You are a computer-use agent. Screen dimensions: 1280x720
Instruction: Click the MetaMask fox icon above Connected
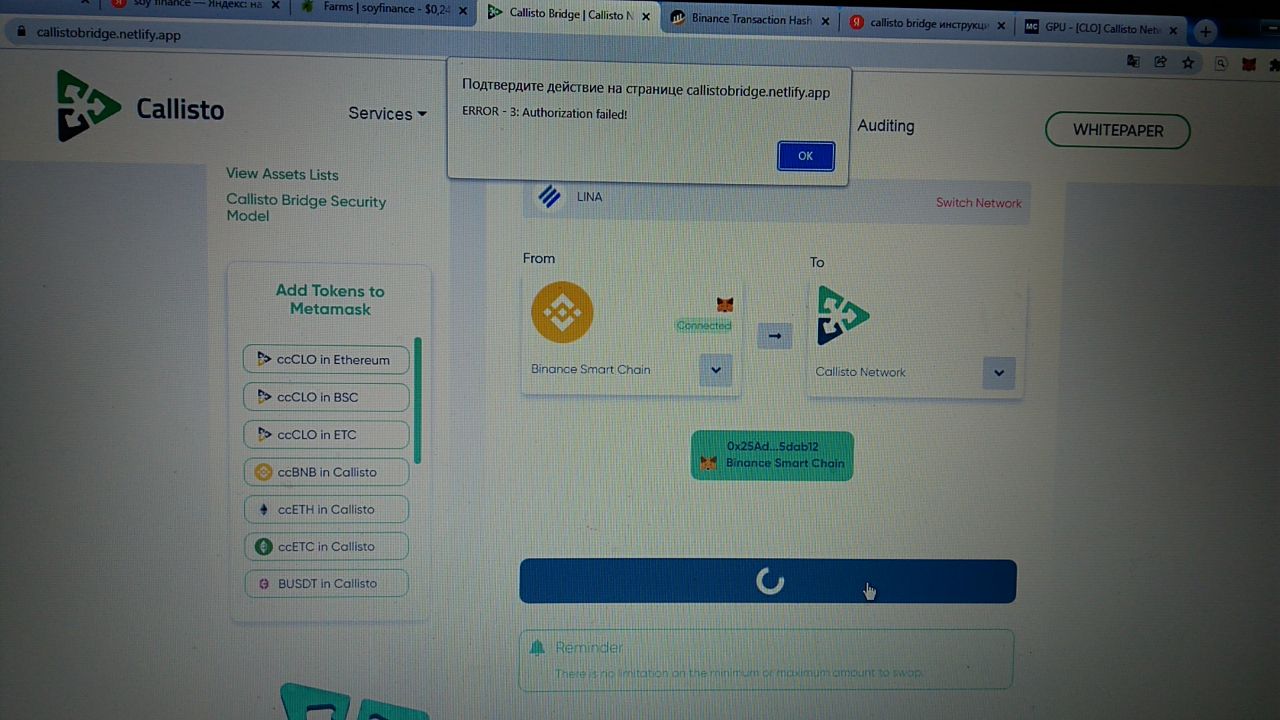[x=725, y=304]
